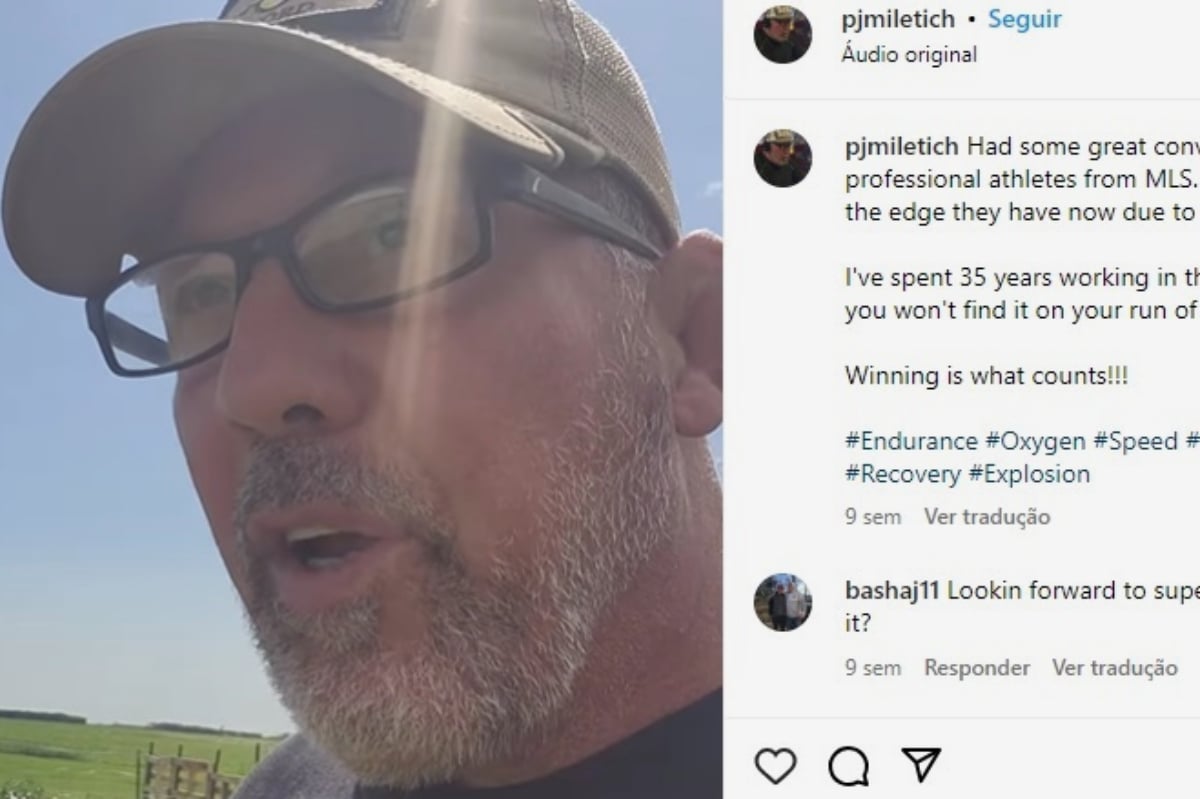Viewport: 1200px width, 799px height.
Task: Reply to bashaj11 comment with Responder
Action: 977,668
